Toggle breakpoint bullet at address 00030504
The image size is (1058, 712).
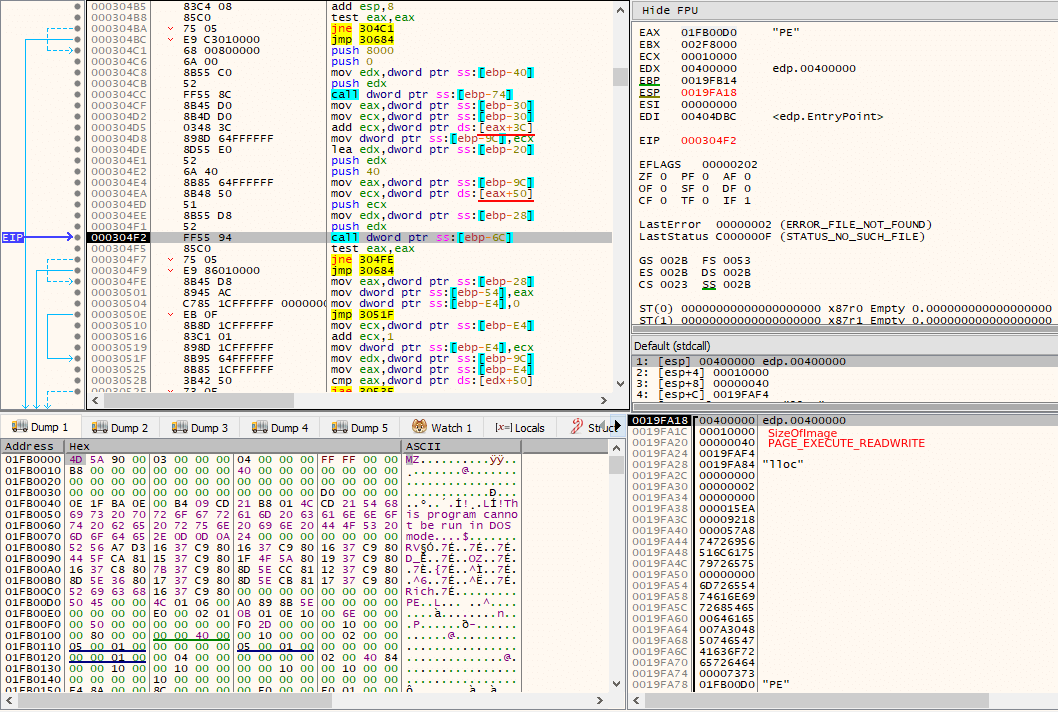(78, 304)
